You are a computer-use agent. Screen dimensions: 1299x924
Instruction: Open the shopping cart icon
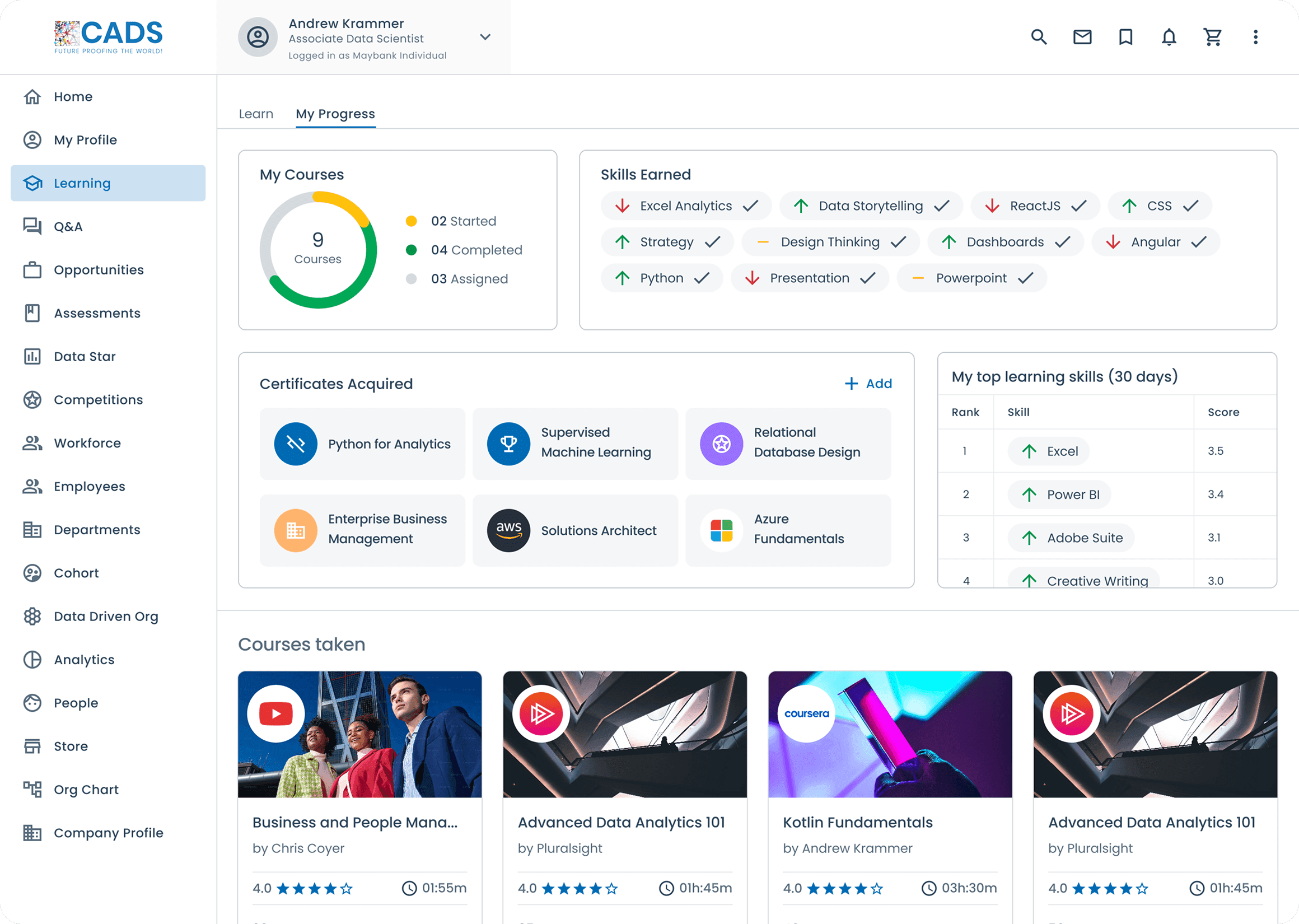(1212, 37)
